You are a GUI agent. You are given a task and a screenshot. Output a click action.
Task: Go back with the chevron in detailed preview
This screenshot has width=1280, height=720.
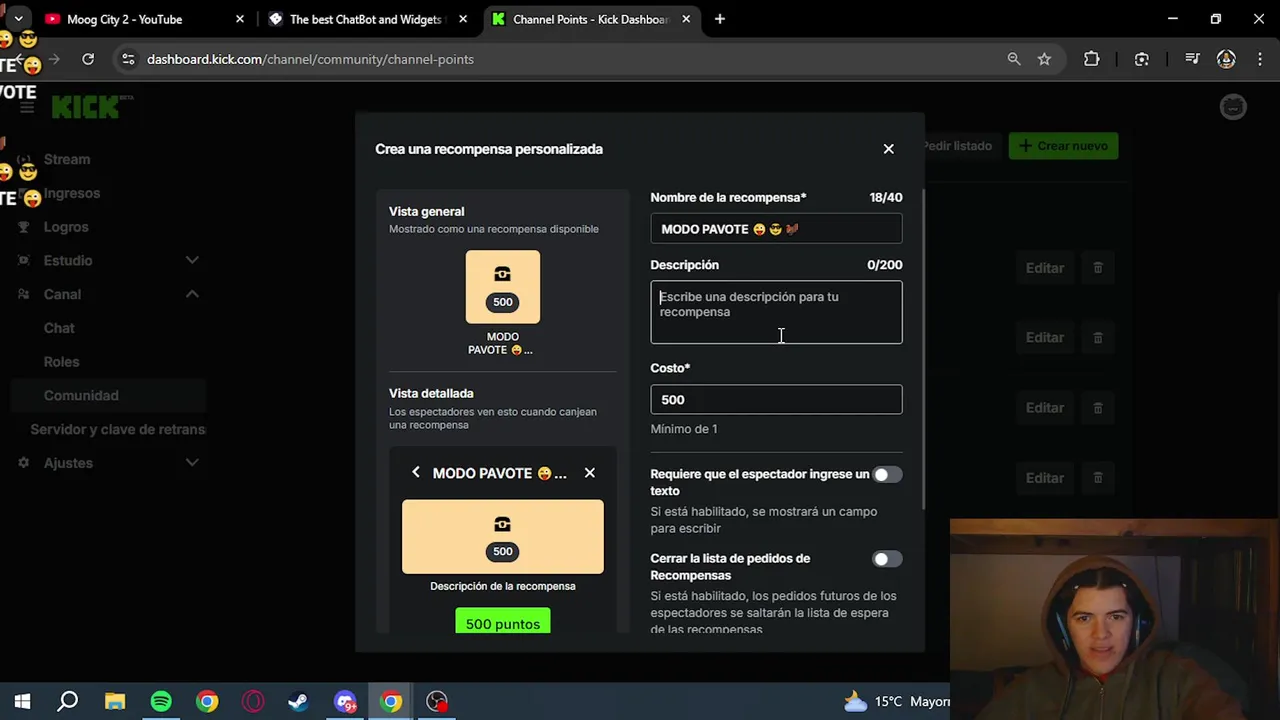[416, 473]
